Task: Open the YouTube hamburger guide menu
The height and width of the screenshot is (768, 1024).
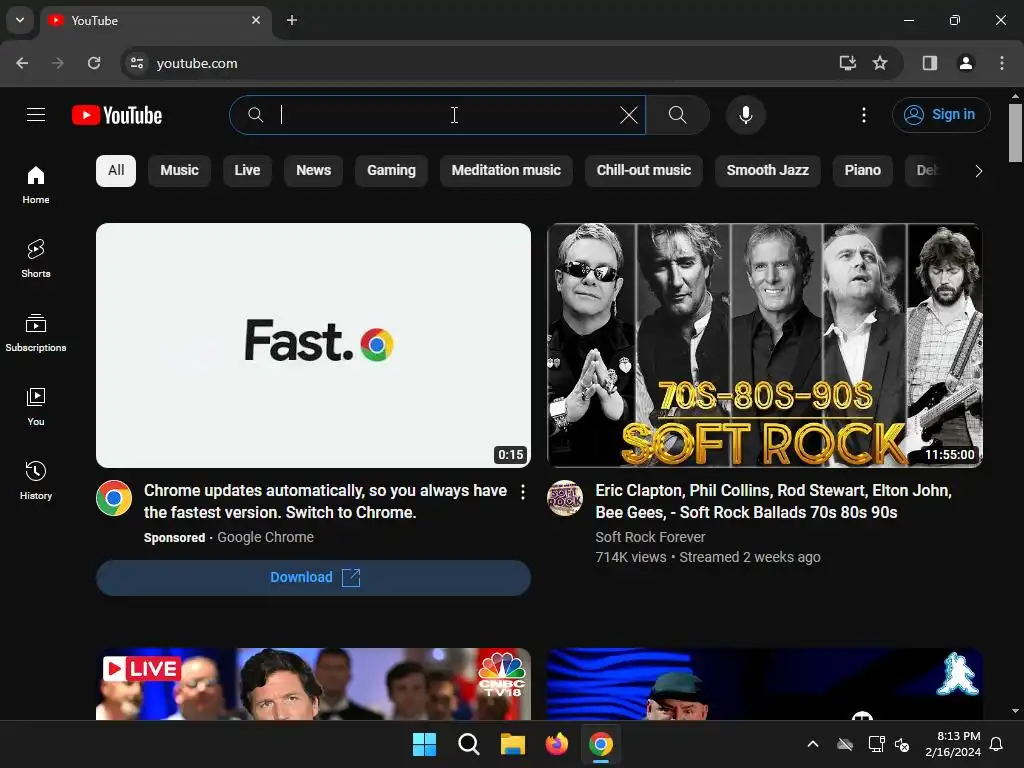Action: [36, 115]
